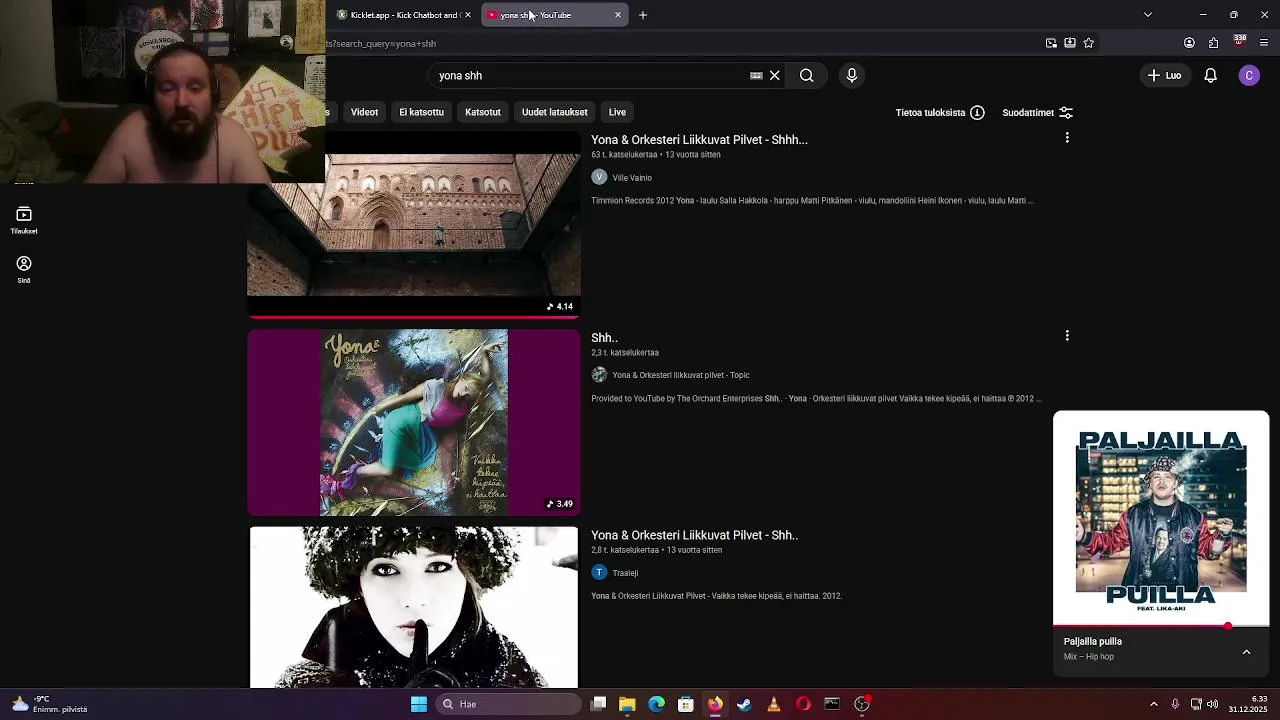1280x720 pixels.
Task: Click the YouTube search magnifier button
Action: pos(806,75)
